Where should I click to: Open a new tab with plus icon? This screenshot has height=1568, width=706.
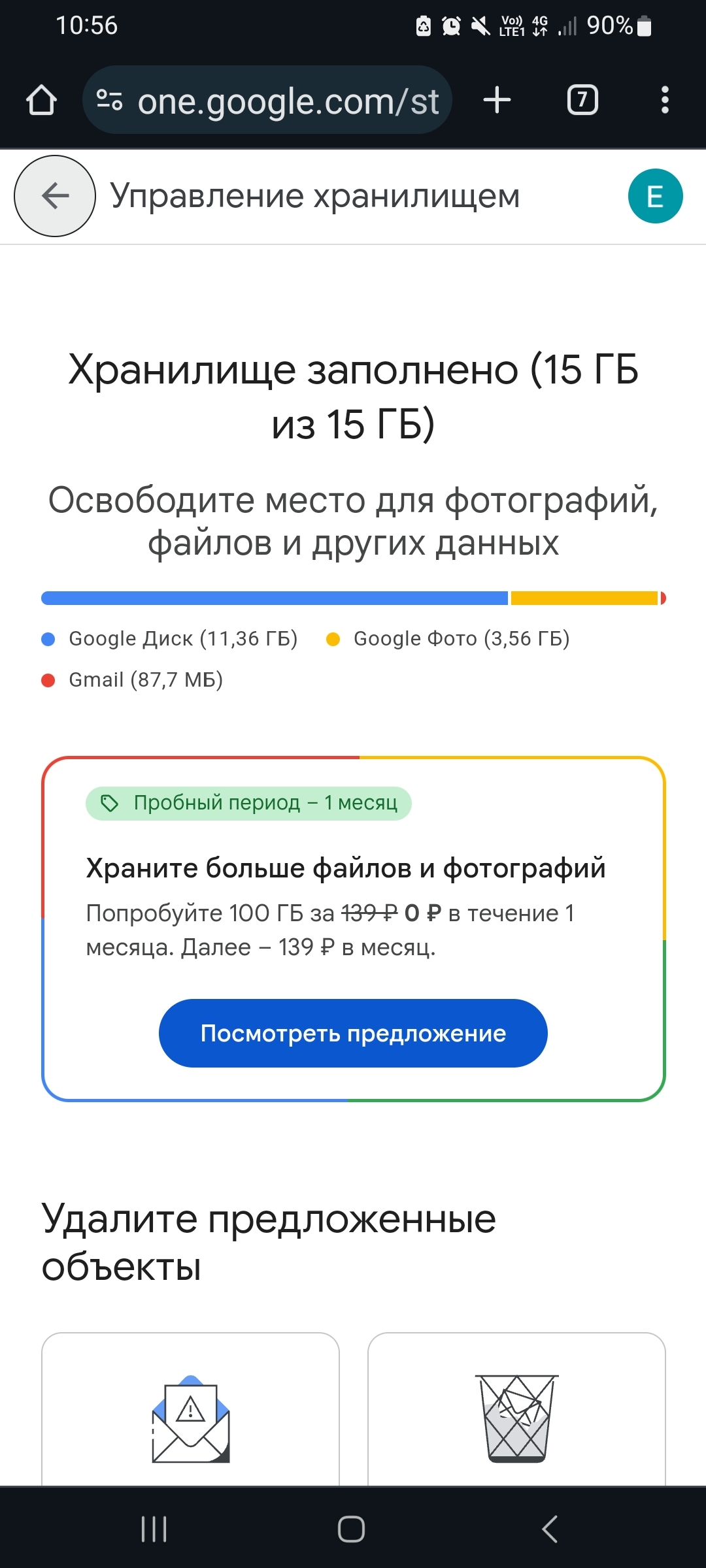pyautogui.click(x=497, y=101)
